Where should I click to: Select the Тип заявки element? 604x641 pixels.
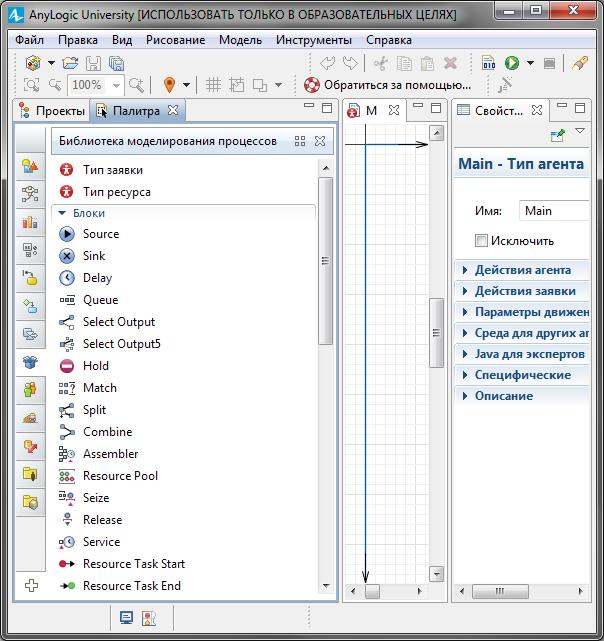click(113, 170)
